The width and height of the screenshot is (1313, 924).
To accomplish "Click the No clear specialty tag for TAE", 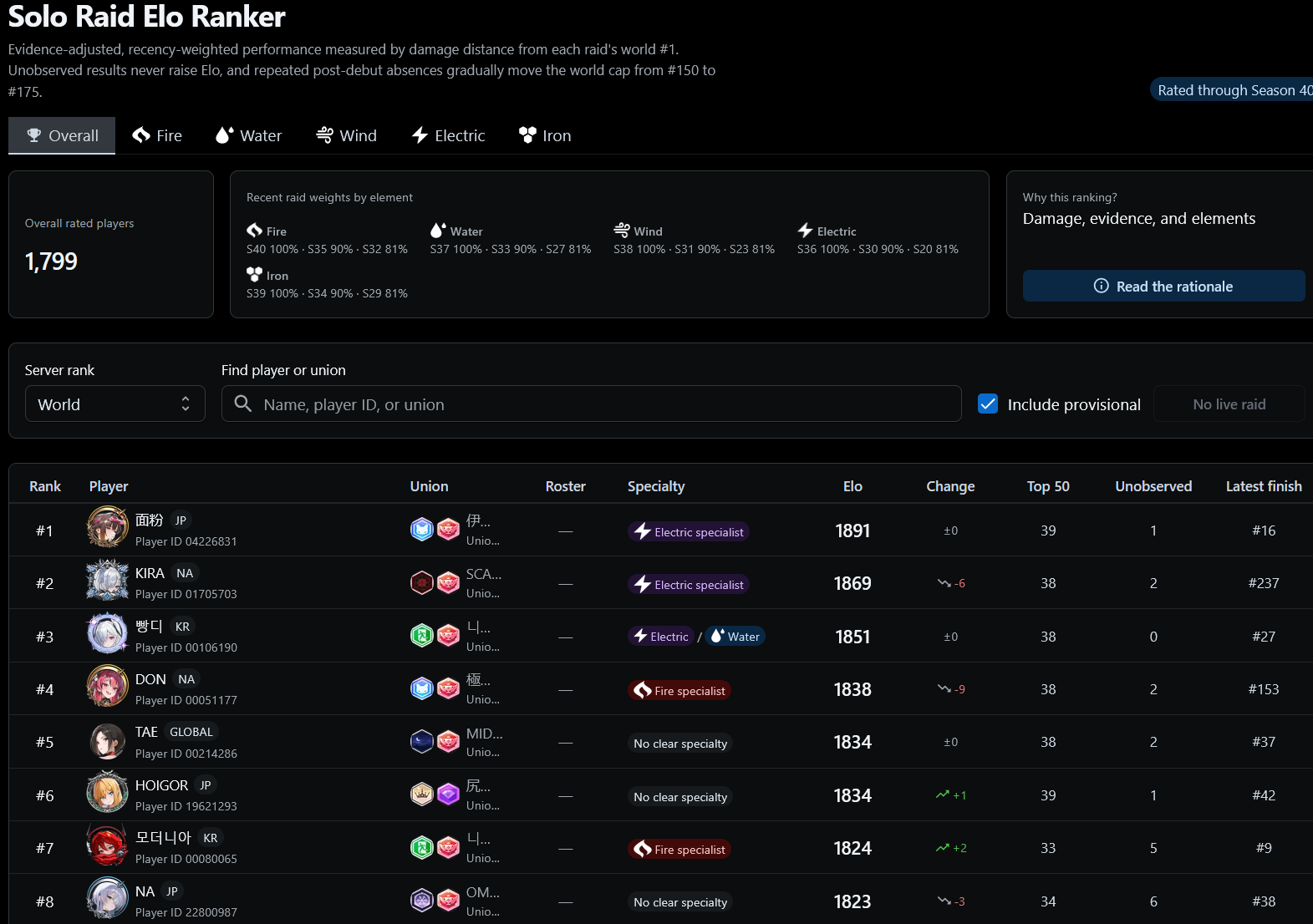I will pyautogui.click(x=680, y=744).
